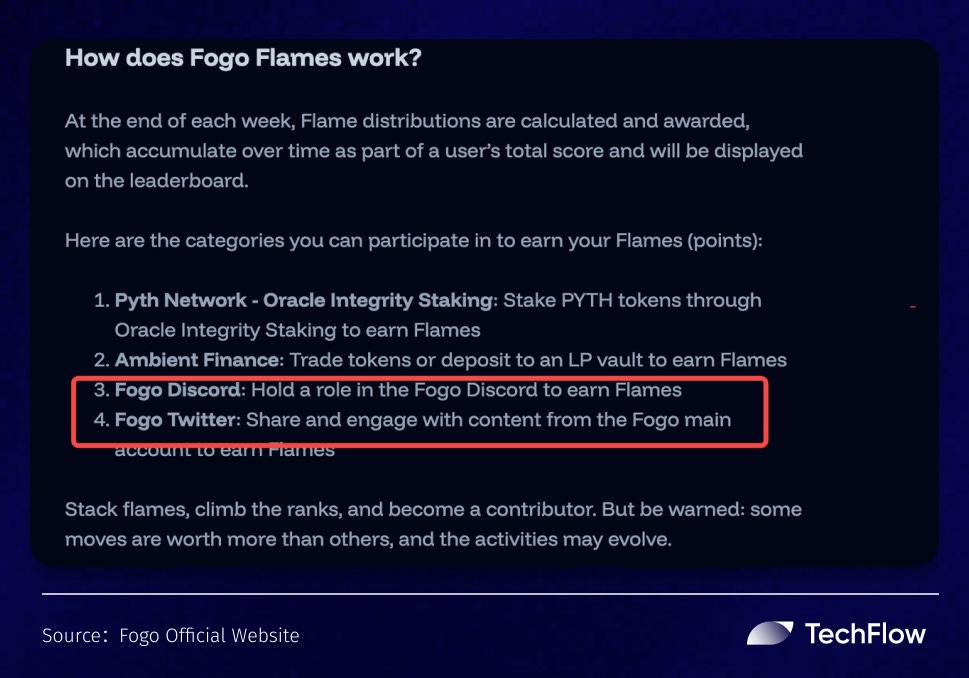Click the "How does Fogo Flames work?" heading
Viewport: 969px width, 678px height.
[x=243, y=58]
